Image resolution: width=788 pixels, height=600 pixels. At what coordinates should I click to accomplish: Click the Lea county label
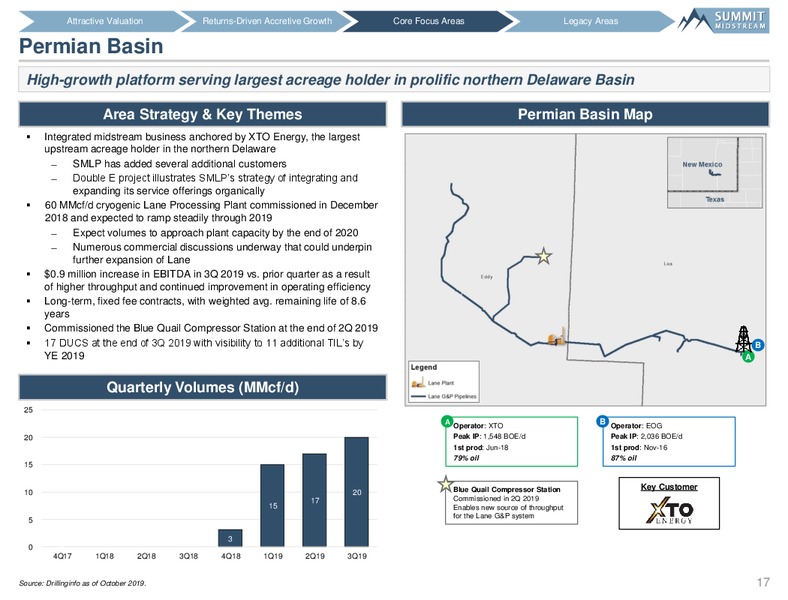668,263
